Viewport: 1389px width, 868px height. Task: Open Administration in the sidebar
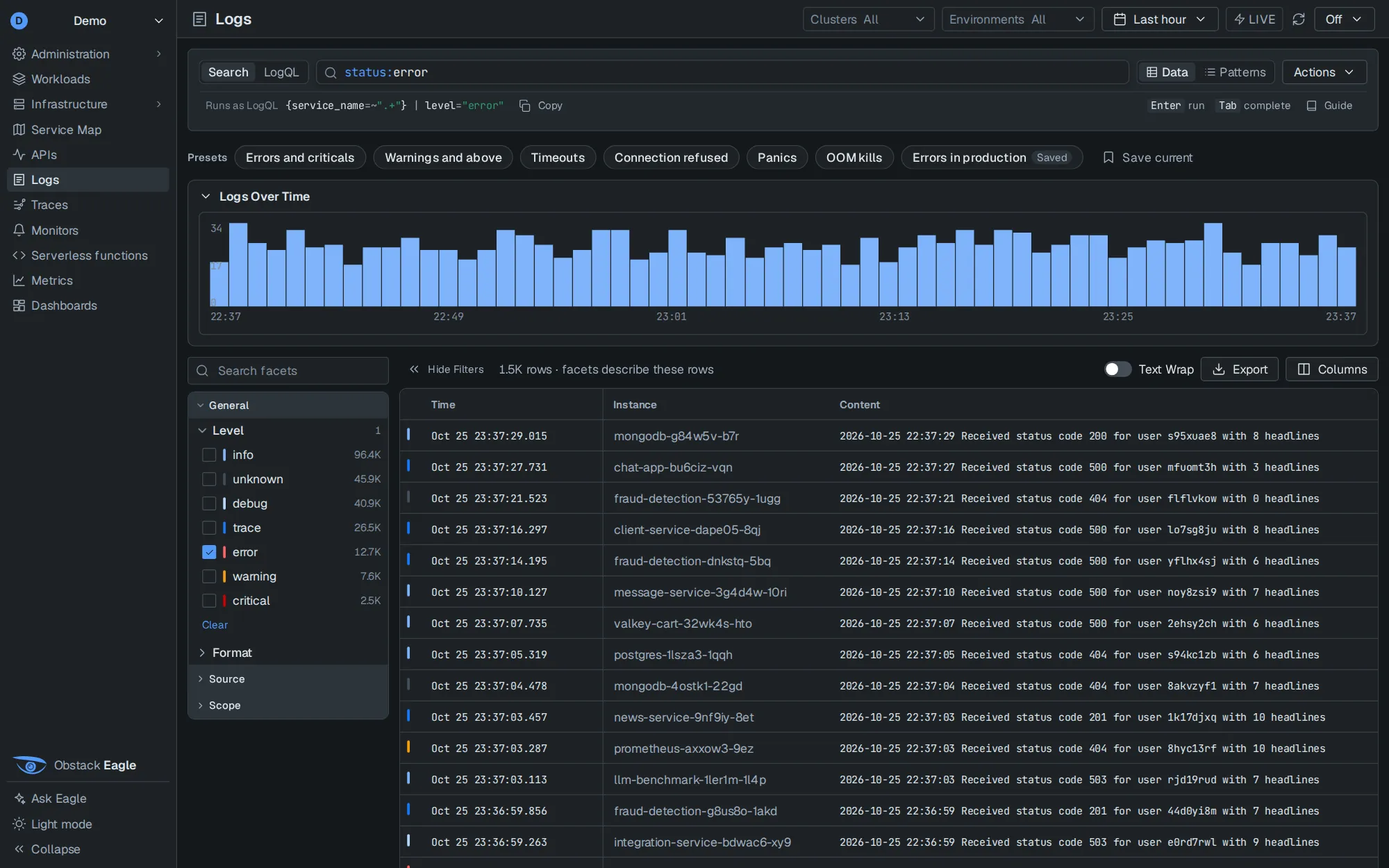88,54
